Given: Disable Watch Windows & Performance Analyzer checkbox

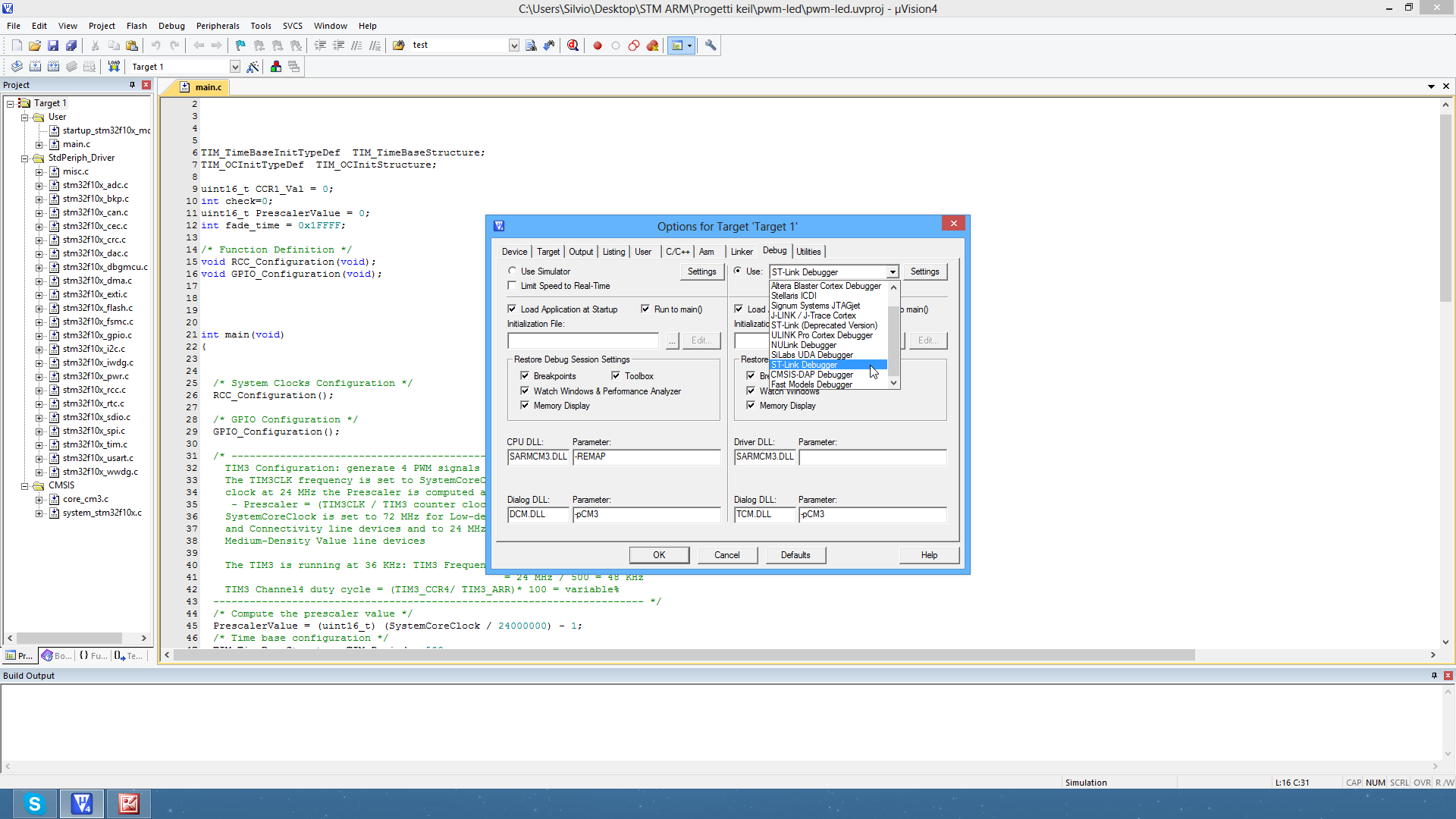Looking at the screenshot, I should click(x=525, y=391).
